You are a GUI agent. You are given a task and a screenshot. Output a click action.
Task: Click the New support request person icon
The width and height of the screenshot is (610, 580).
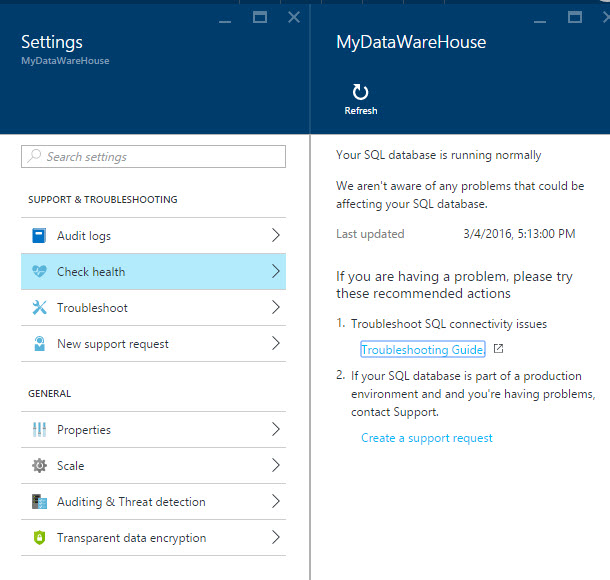point(39,344)
